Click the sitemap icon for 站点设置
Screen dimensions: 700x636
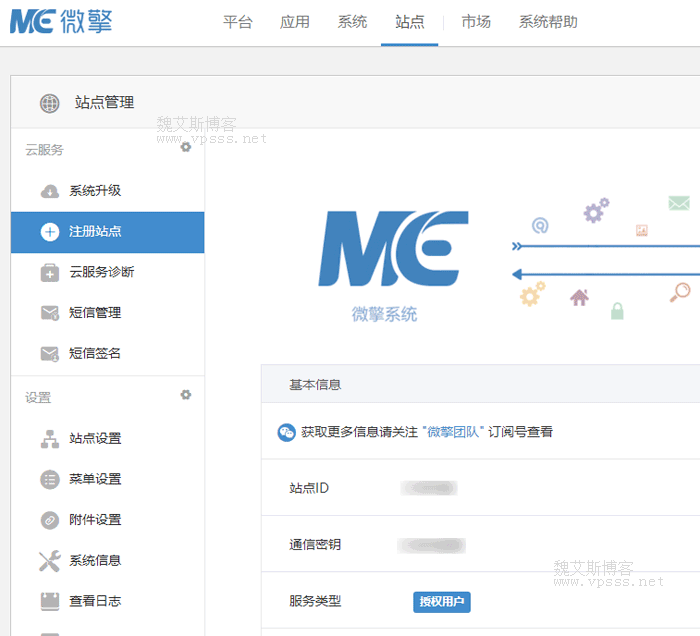click(50, 439)
